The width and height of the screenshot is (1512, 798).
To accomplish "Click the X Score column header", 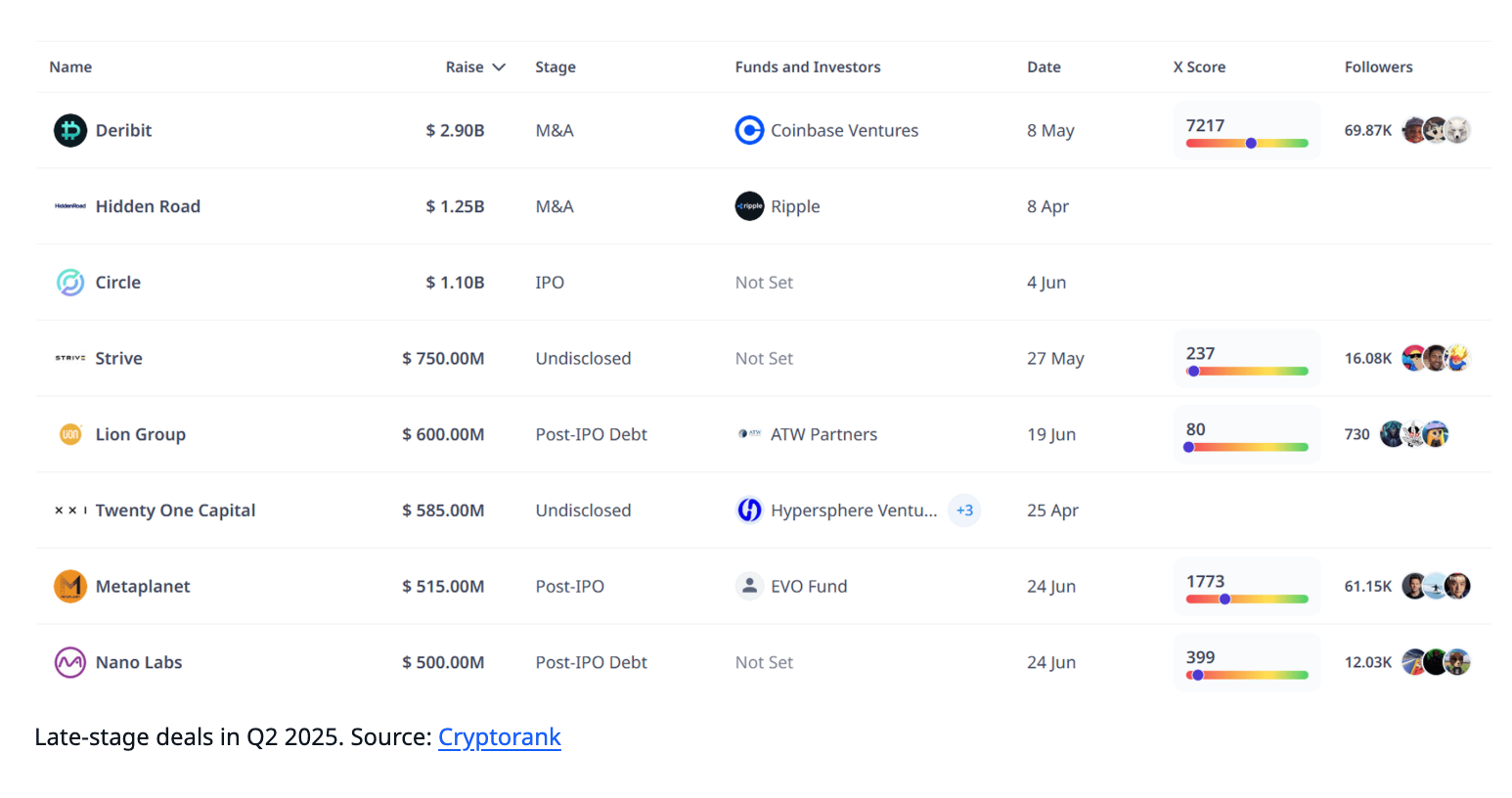I will [1199, 67].
